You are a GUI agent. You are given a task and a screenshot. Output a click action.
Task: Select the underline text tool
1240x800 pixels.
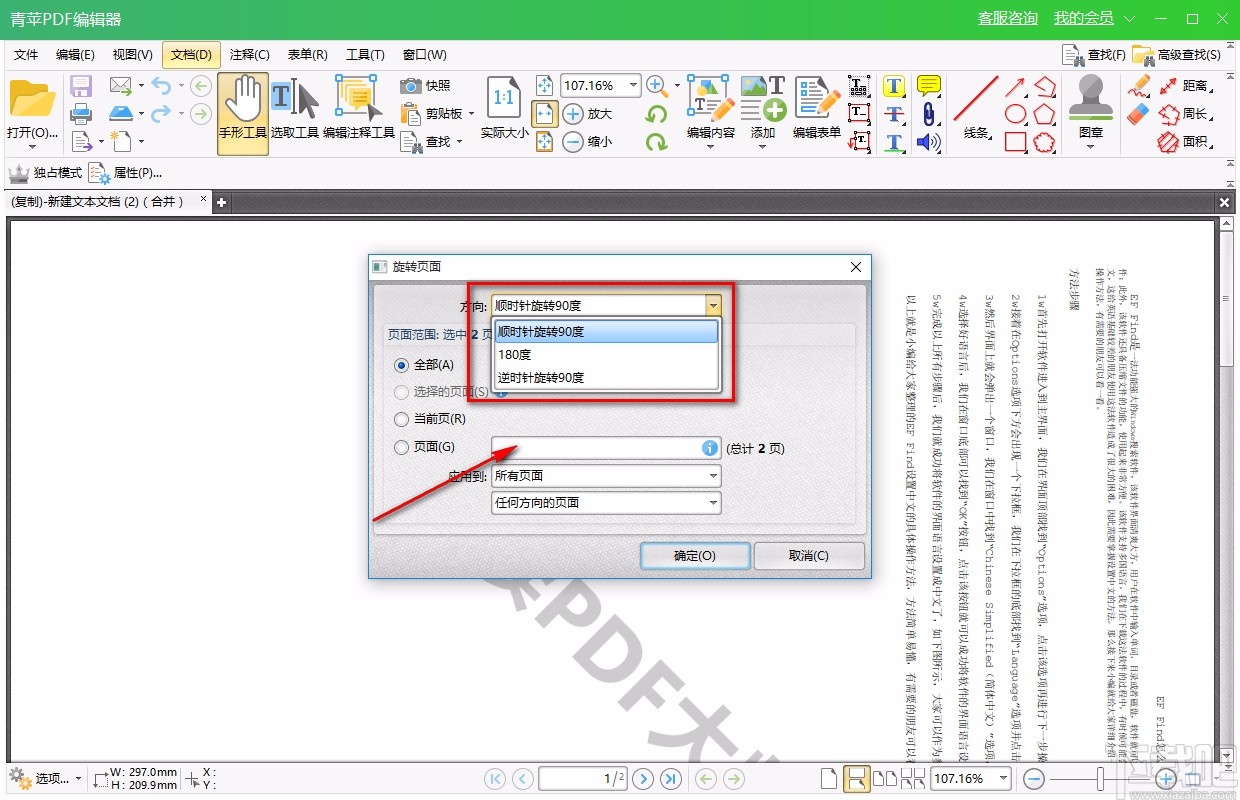pos(894,142)
